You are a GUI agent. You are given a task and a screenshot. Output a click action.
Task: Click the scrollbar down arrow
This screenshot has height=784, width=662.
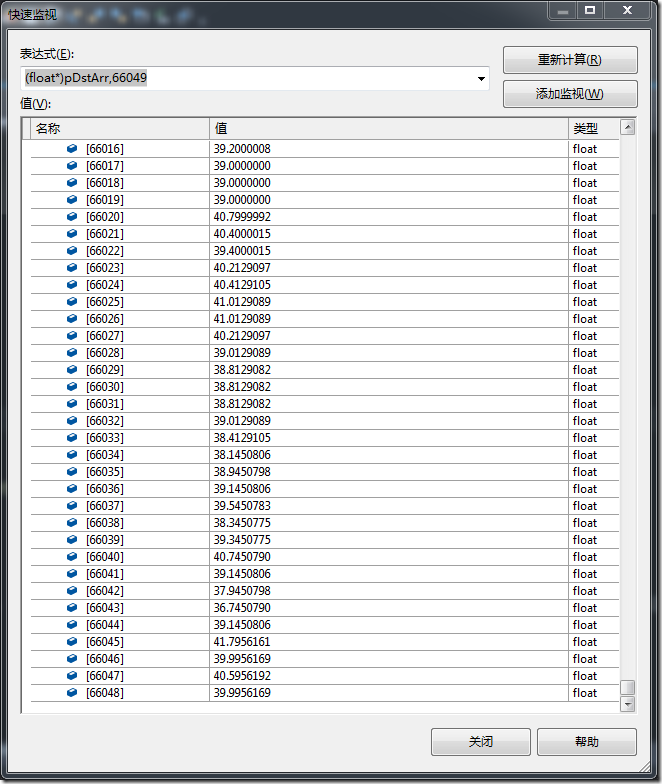tap(628, 704)
